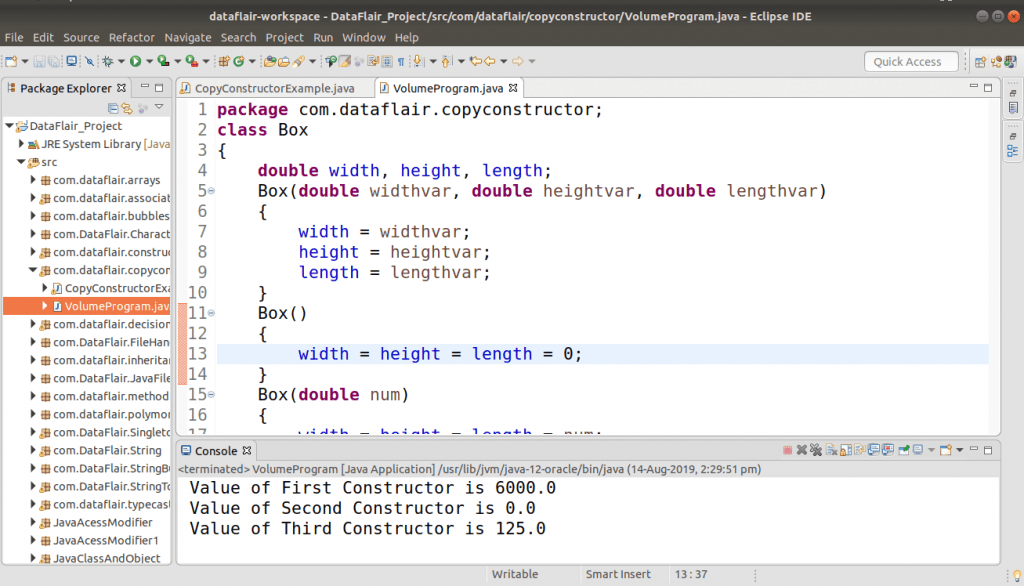This screenshot has width=1024, height=586.
Task: Open a new Console view via its icon
Action: [x=945, y=450]
